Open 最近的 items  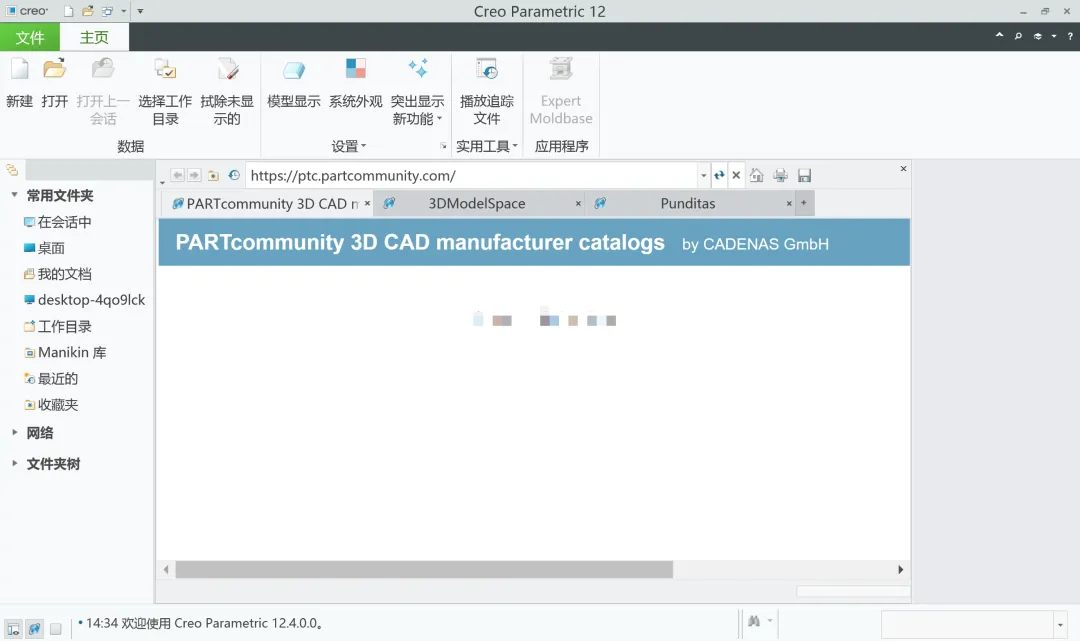coord(51,379)
